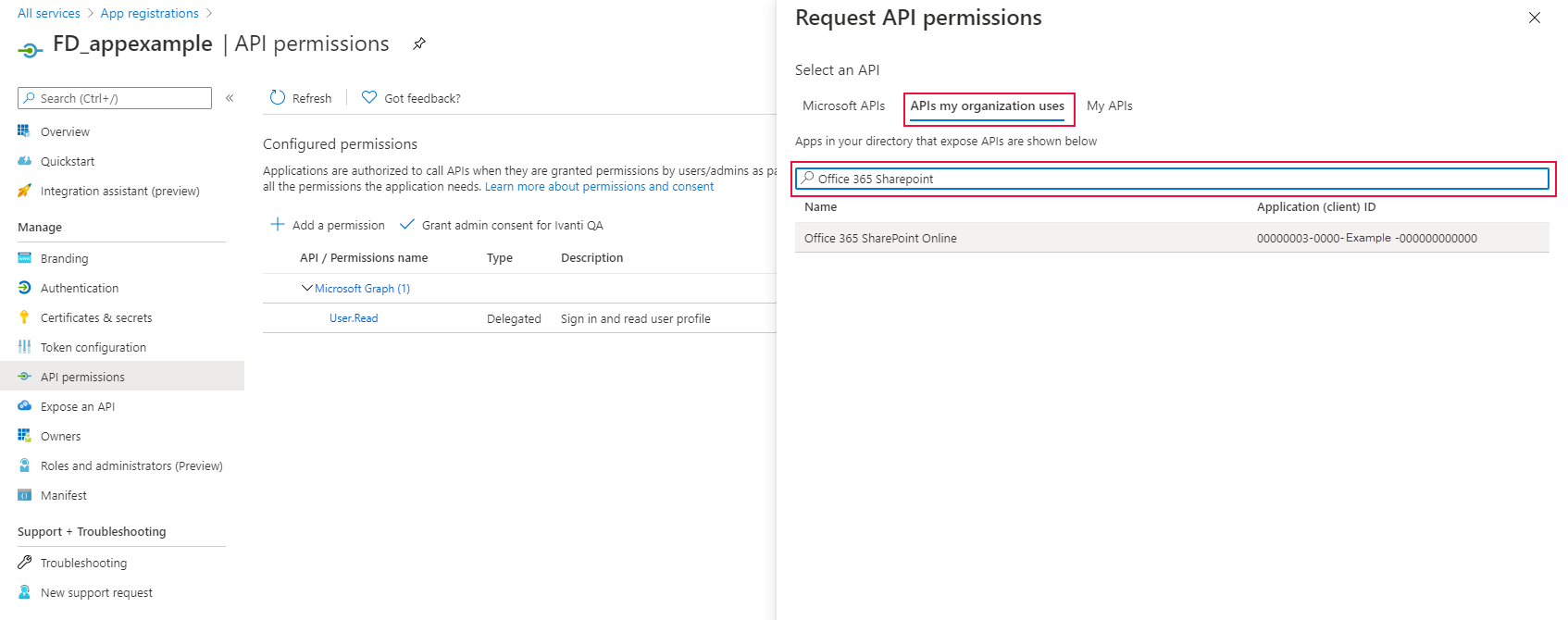Switch to the My APIs tab
The width and height of the screenshot is (1568, 620).
(x=1109, y=106)
